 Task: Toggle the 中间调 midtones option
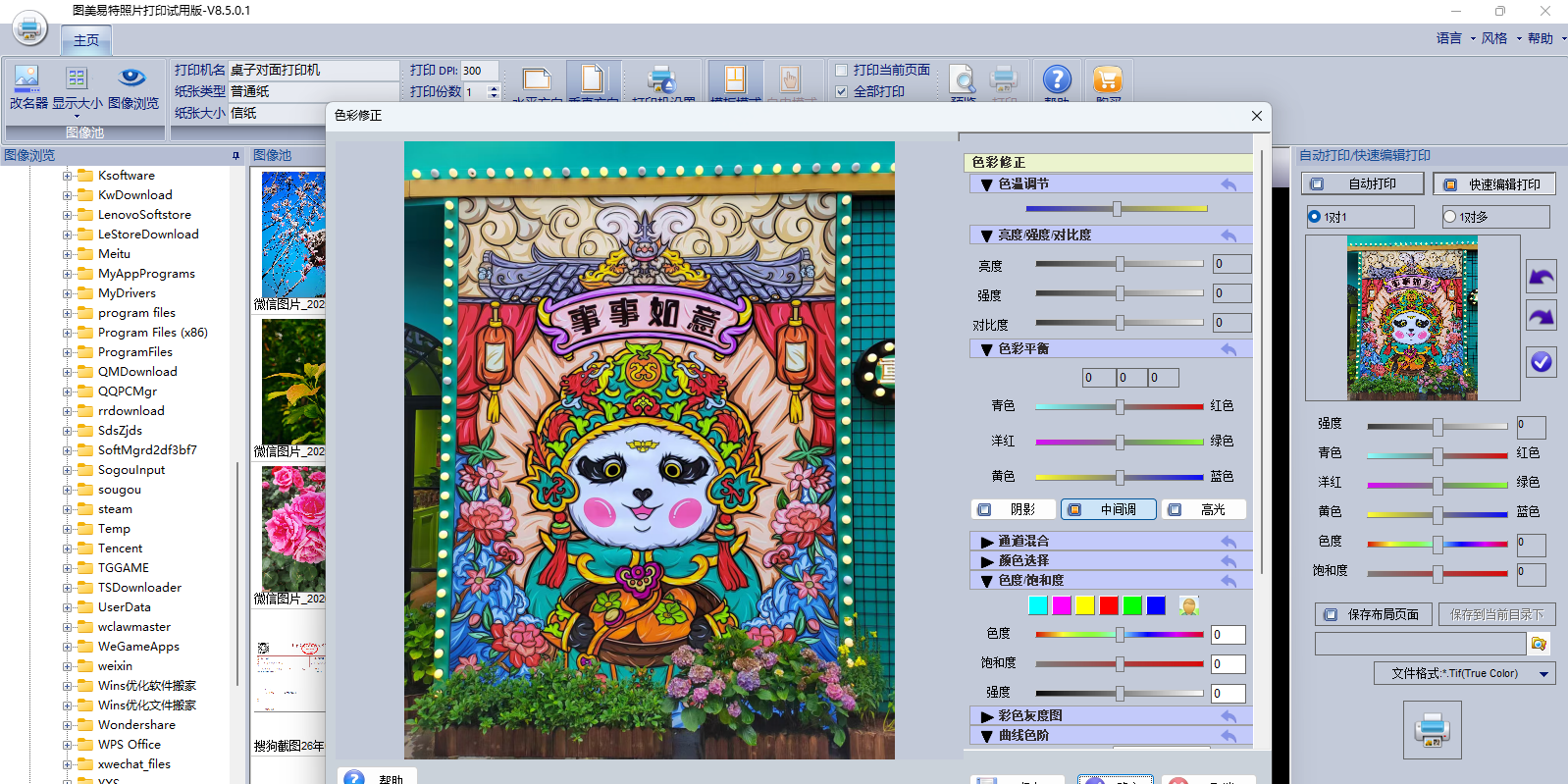1108,509
